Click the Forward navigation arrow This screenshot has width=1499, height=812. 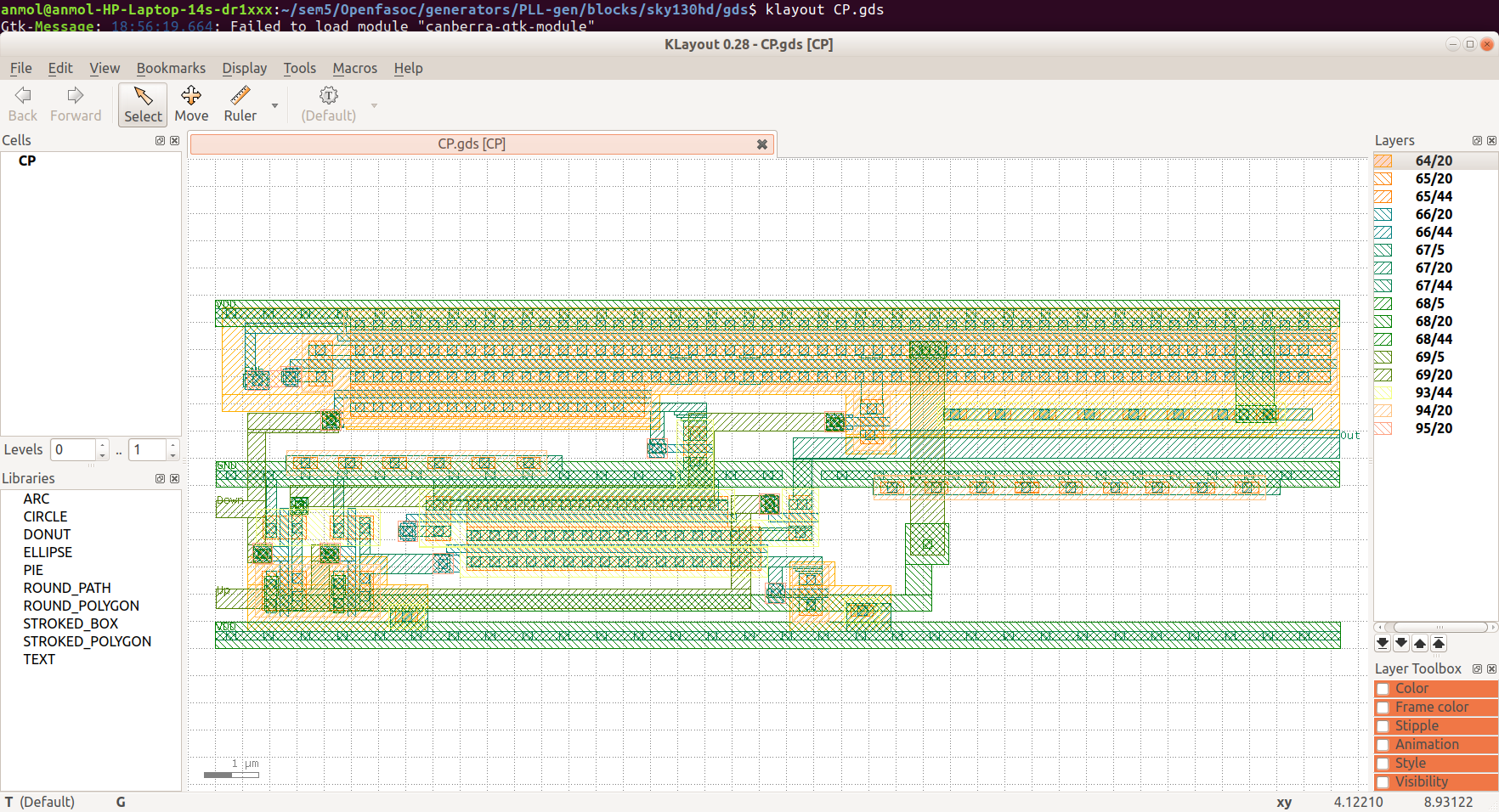tap(75, 104)
